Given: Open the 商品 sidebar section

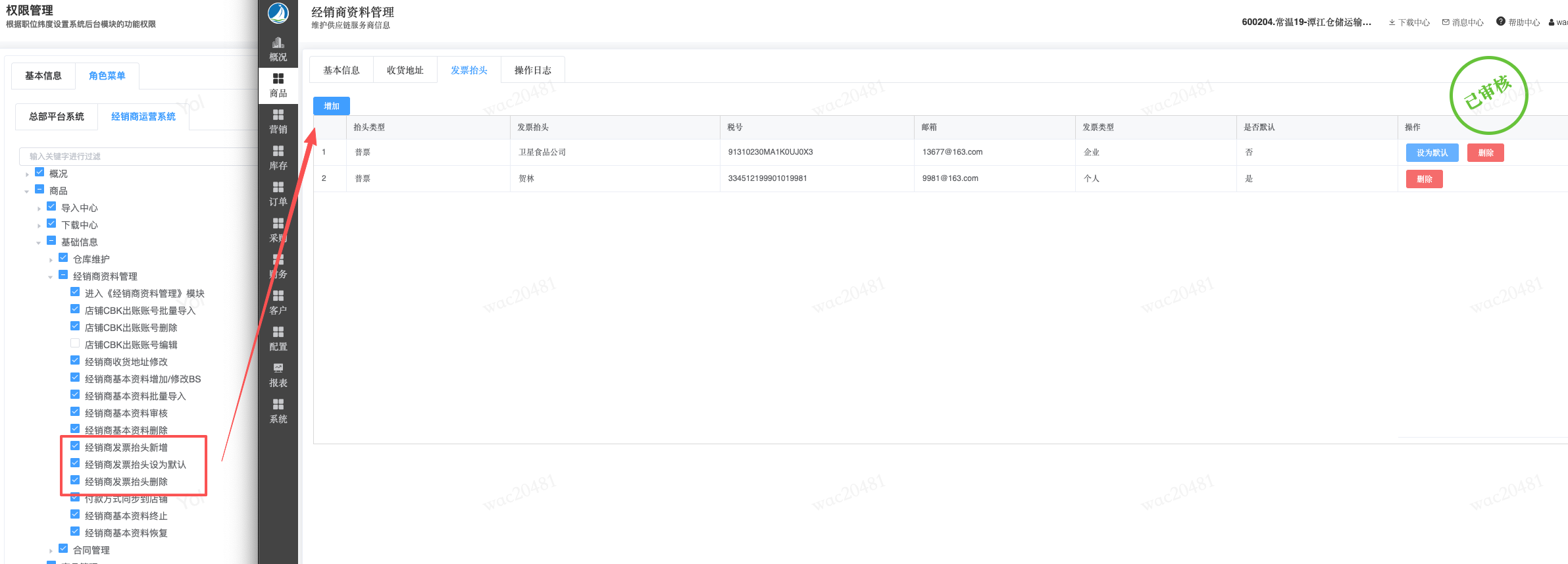Looking at the screenshot, I should pyautogui.click(x=278, y=86).
